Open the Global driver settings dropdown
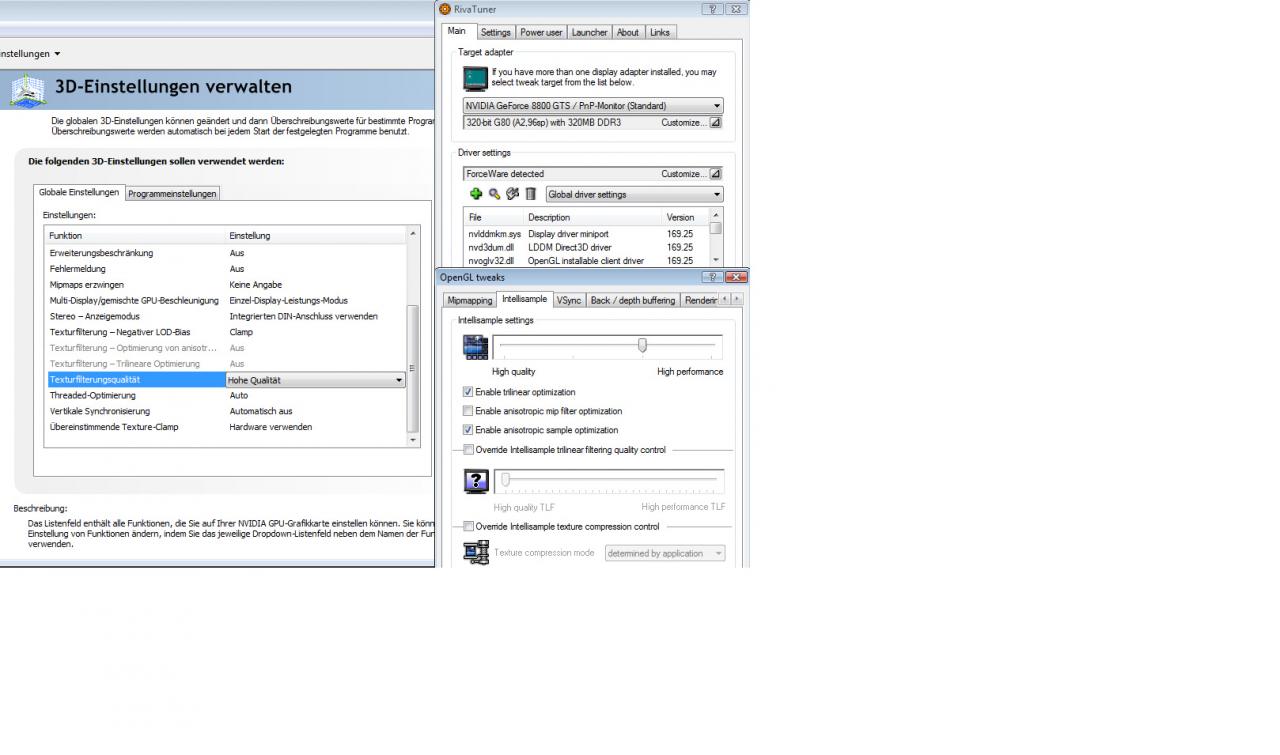Image resolution: width=1280 pixels, height=755 pixels. [x=635, y=194]
